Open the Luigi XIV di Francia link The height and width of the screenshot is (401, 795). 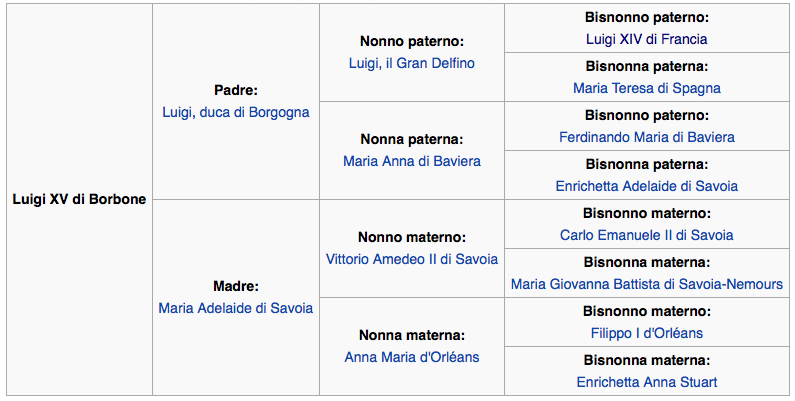[x=646, y=39]
